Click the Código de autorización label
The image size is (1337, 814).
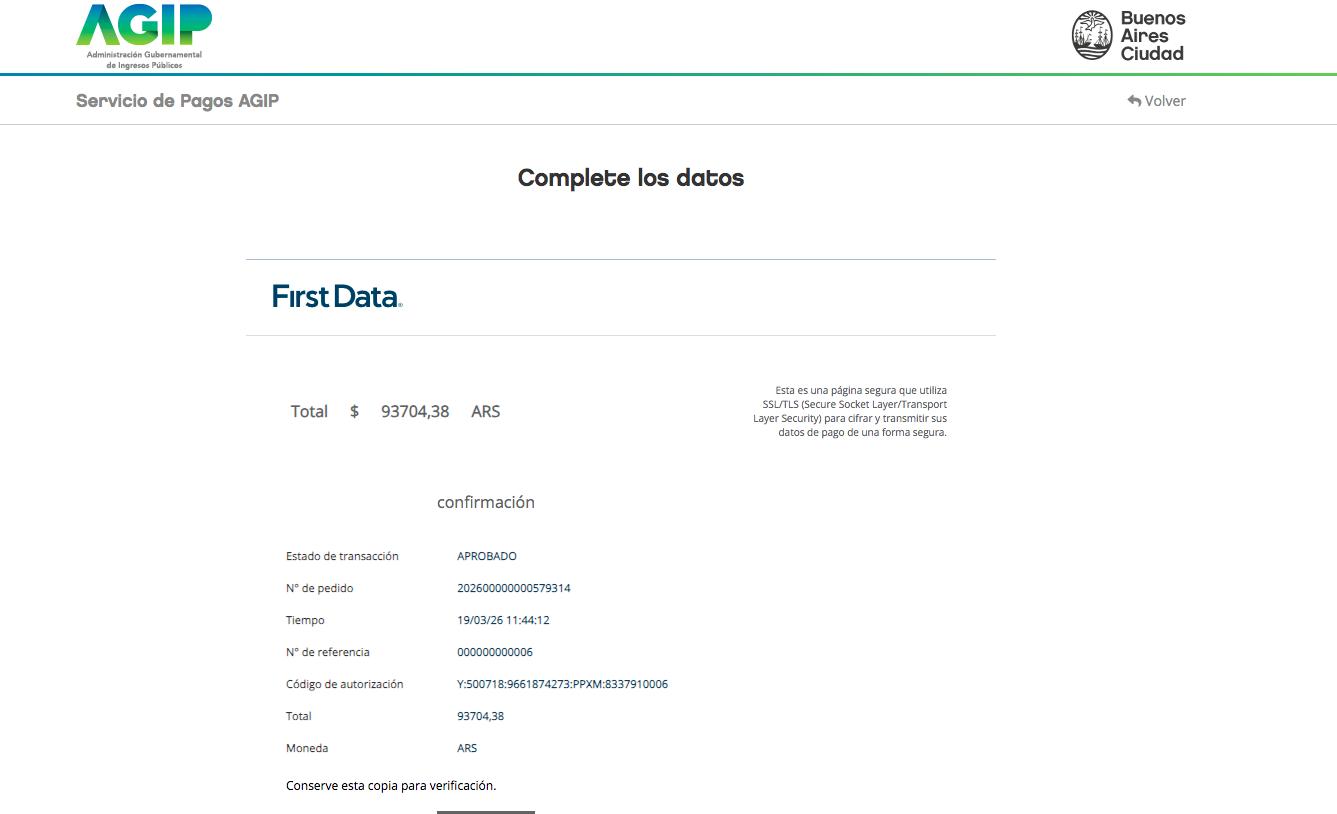[x=345, y=684]
